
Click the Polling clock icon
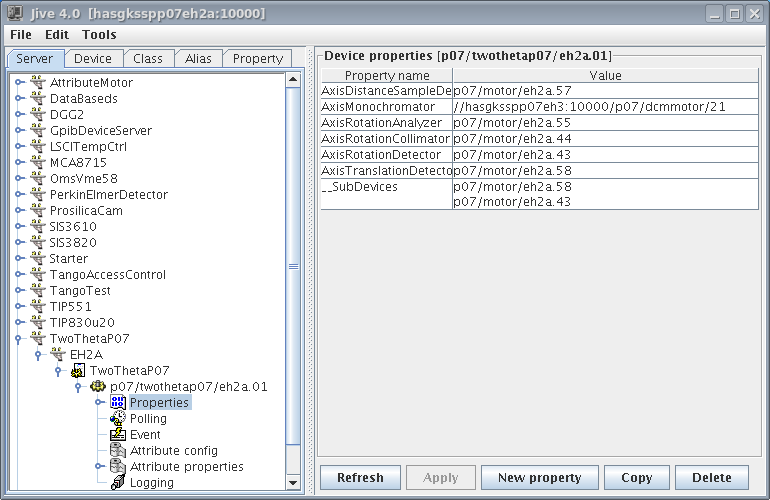118,418
